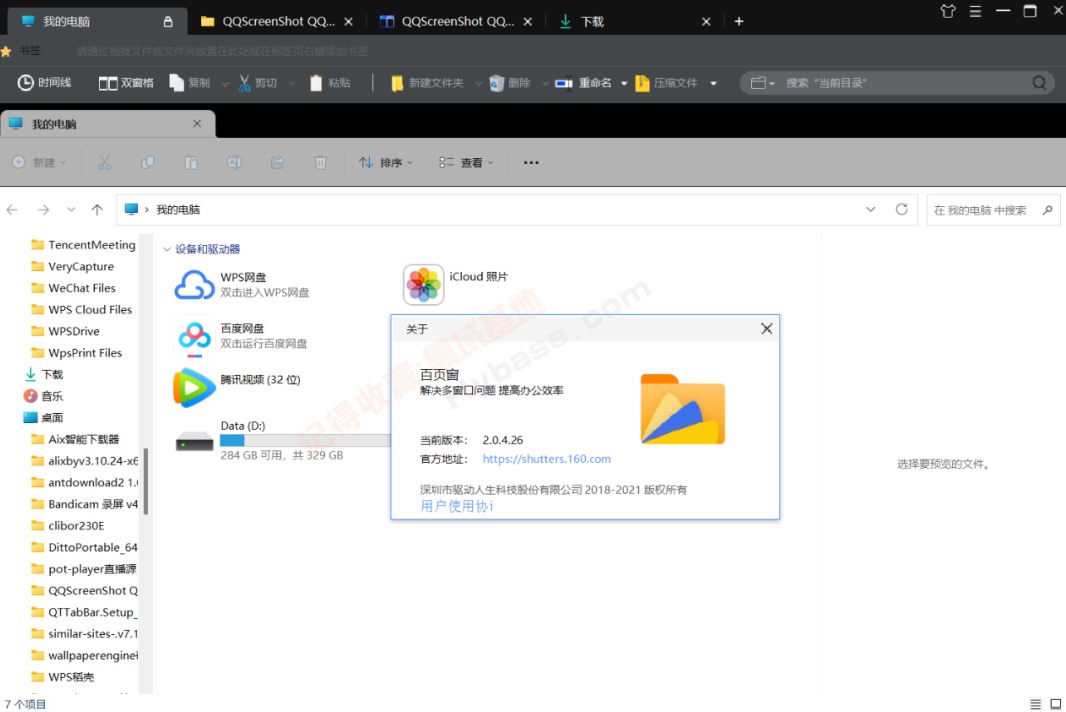Switch to second QQScreenShot window tab

[x=455, y=21]
